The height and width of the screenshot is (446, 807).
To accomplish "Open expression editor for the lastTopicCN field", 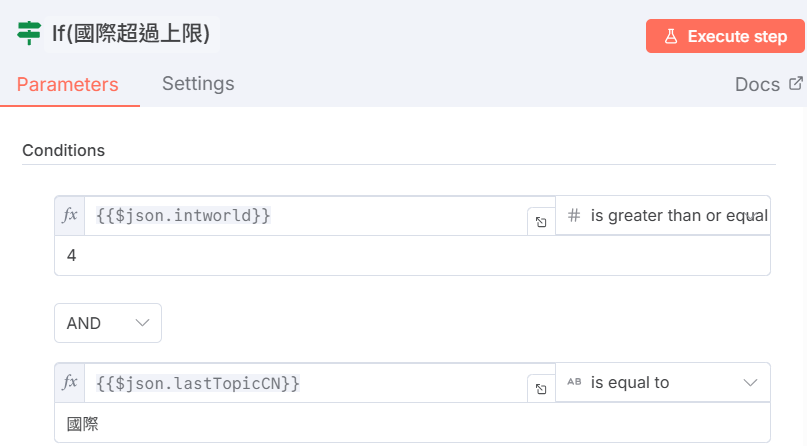I will [x=540, y=389].
